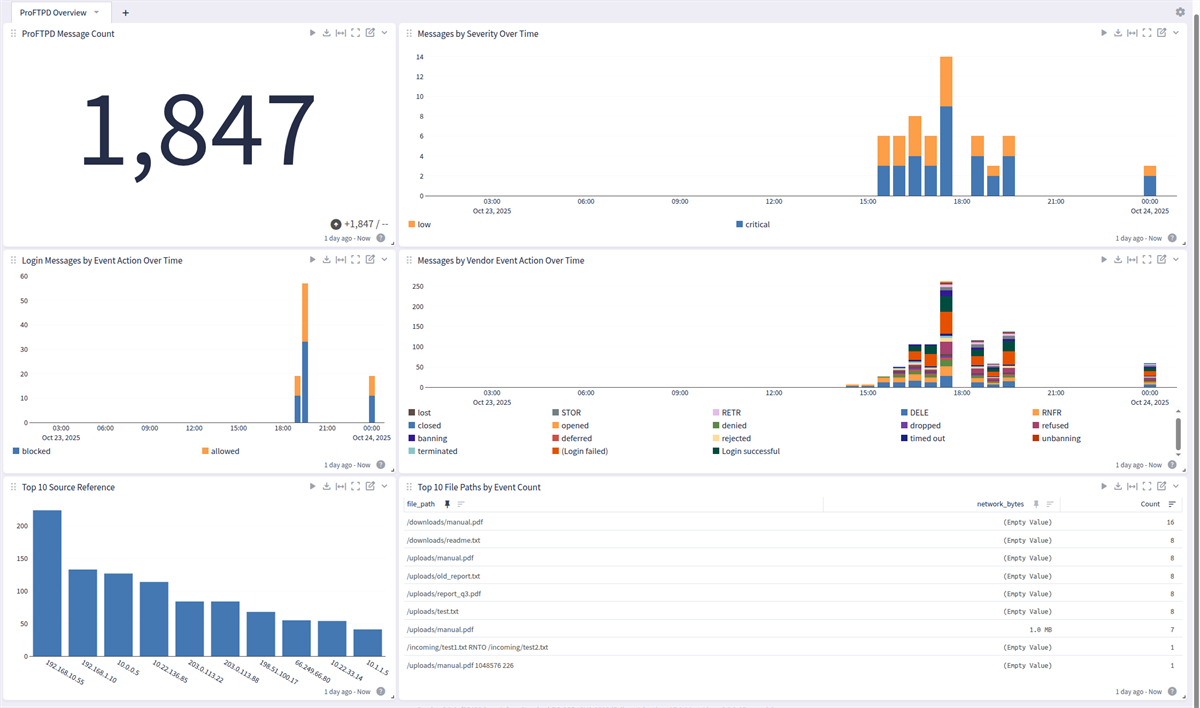Download Messages by Severity Over Time data

pyautogui.click(x=1118, y=33)
